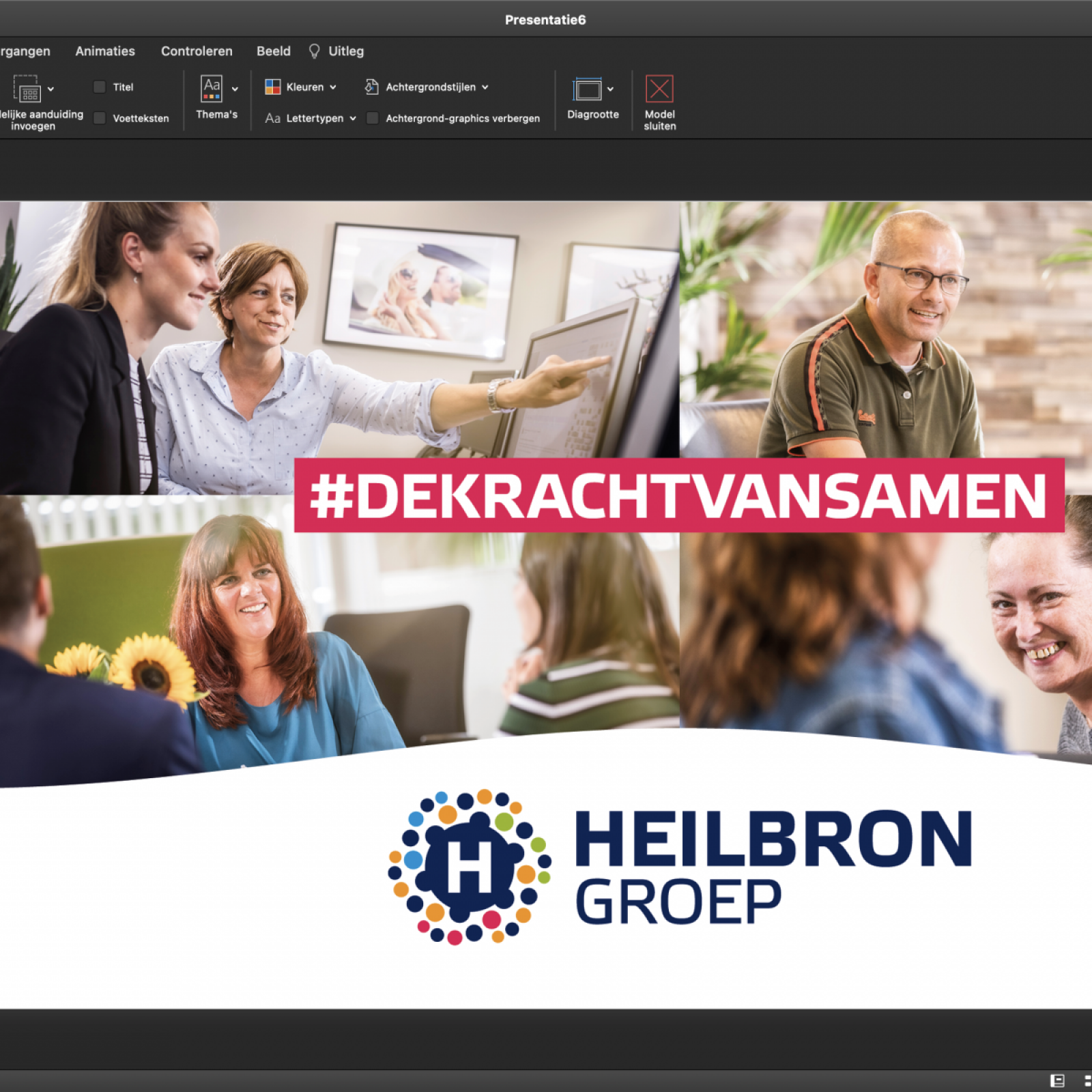Open the Animaties tab
1092x1092 pixels.
(x=105, y=51)
